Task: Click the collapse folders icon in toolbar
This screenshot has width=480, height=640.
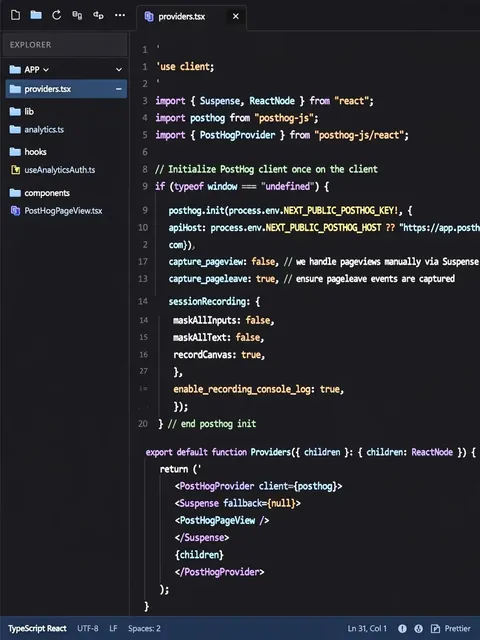Action: [77, 15]
